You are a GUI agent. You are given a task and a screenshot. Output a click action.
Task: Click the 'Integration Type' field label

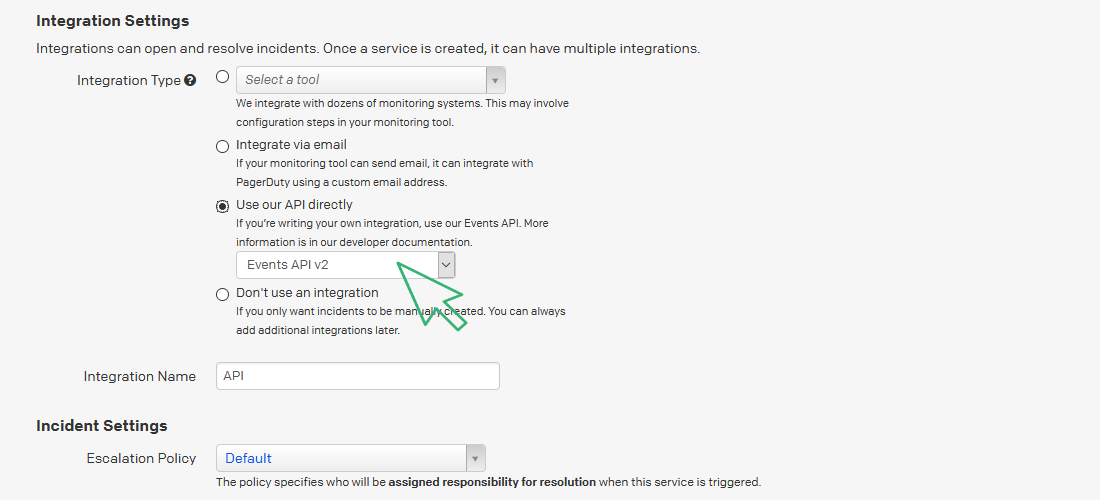click(x=129, y=81)
